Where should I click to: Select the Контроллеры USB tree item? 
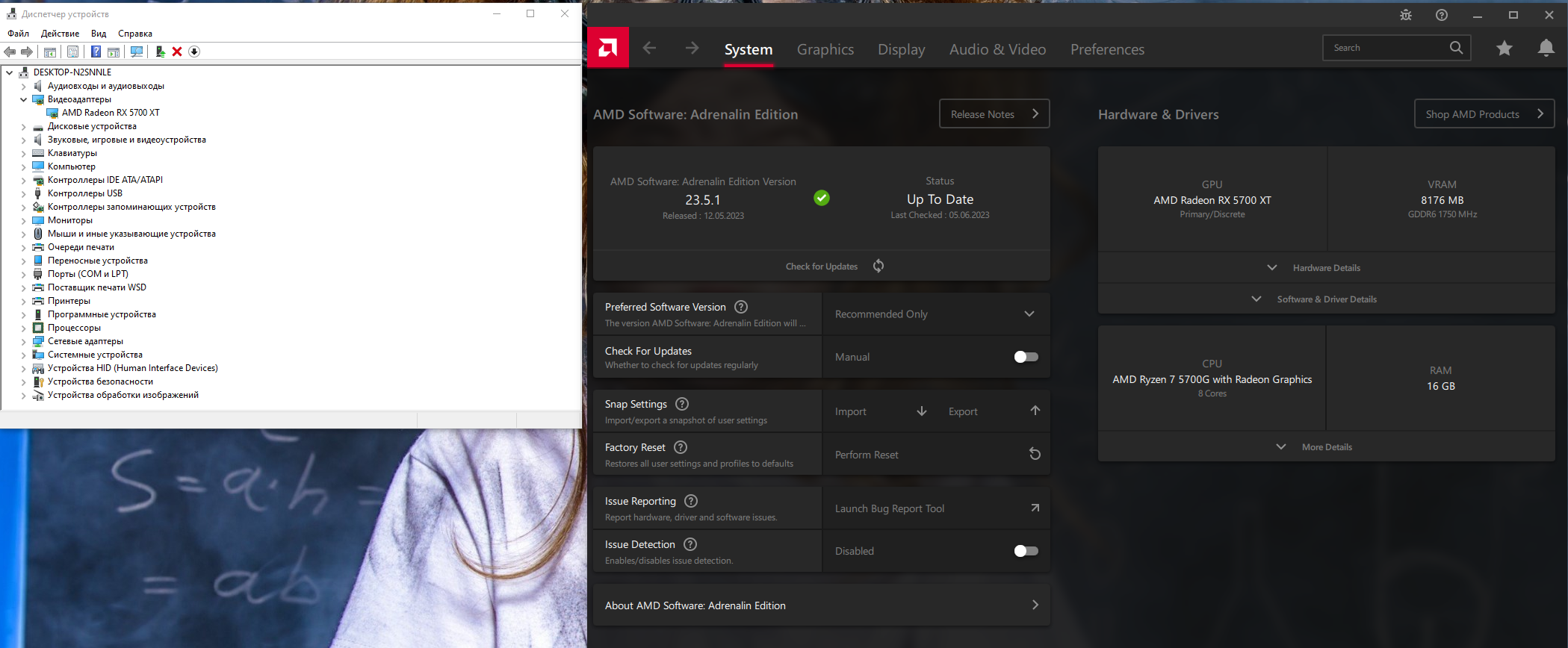pyautogui.click(x=85, y=193)
